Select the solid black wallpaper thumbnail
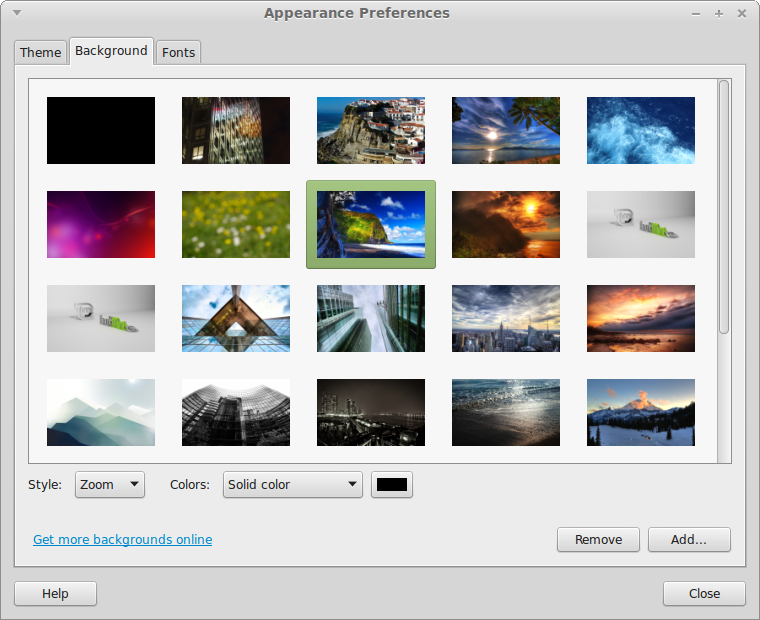The height and width of the screenshot is (620, 760). [101, 130]
